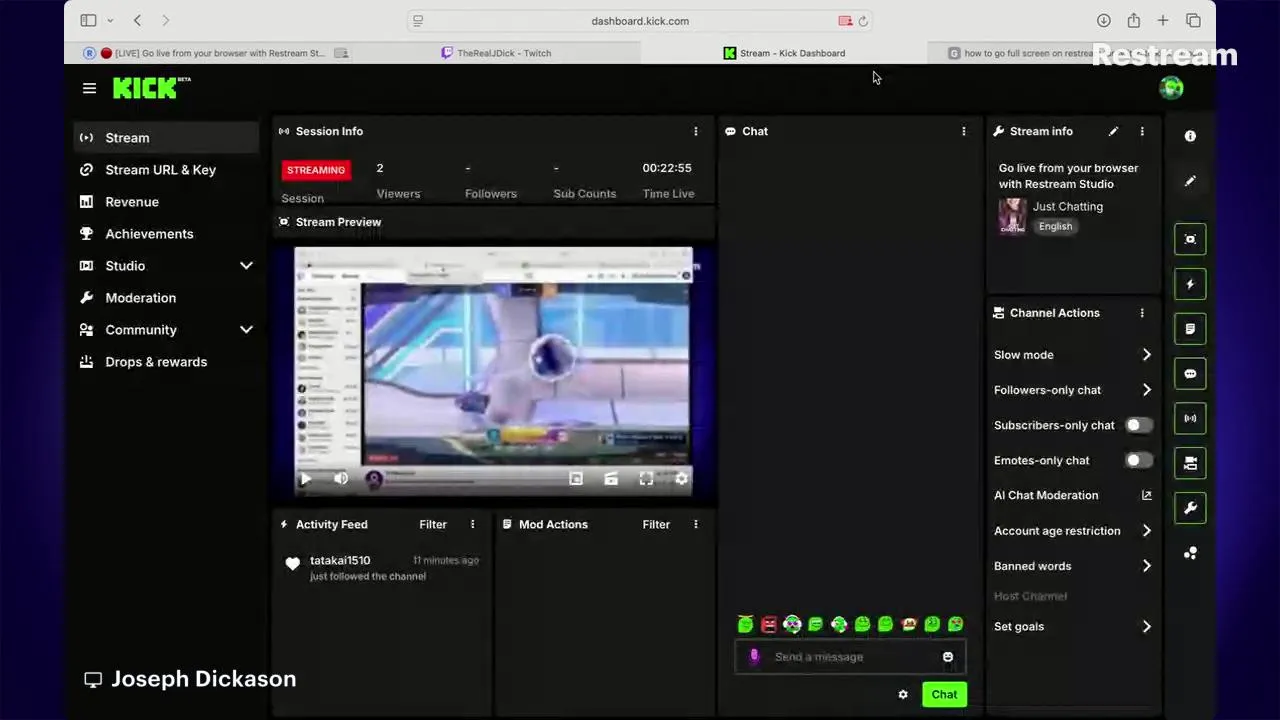Toggle Channel Actions widget in right rail
The width and height of the screenshot is (1280, 720).
1190,463
